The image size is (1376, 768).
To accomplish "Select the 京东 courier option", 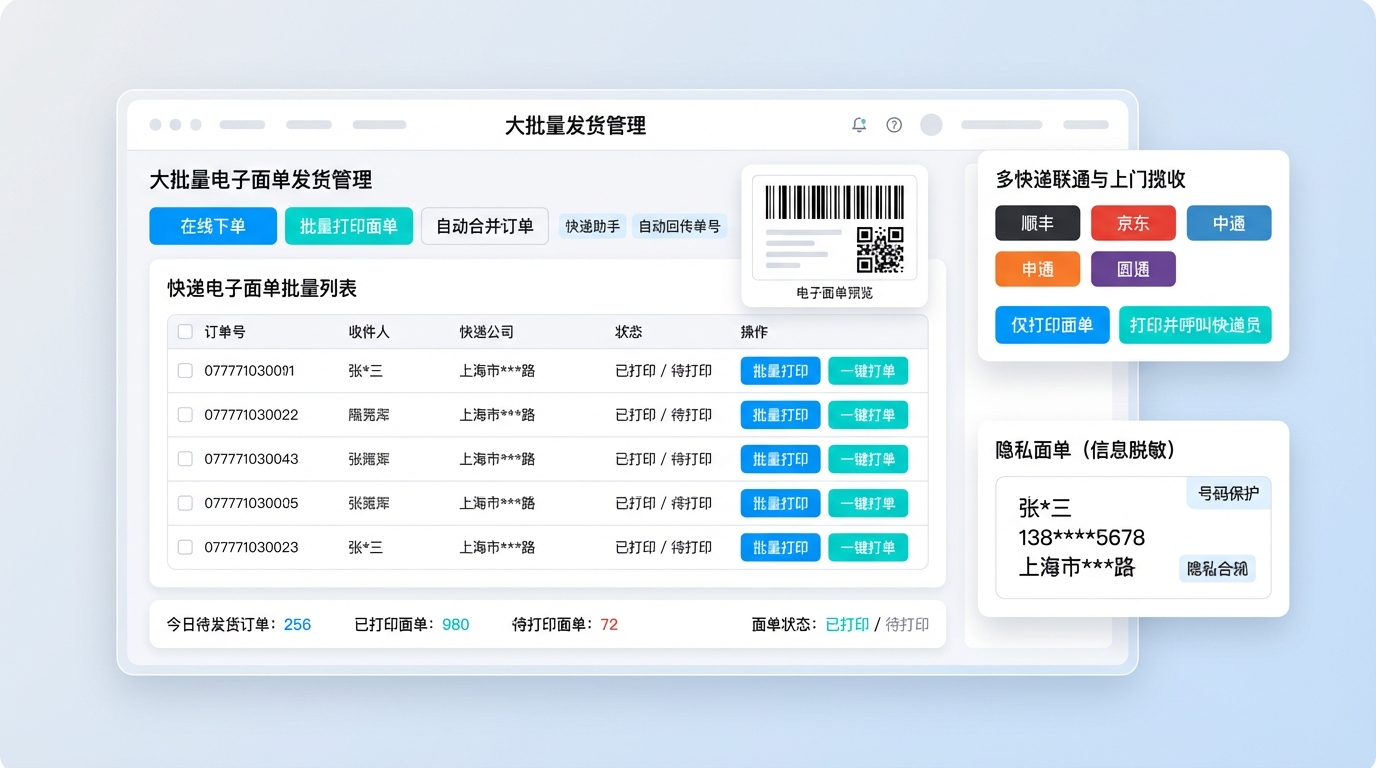I will tap(1133, 223).
